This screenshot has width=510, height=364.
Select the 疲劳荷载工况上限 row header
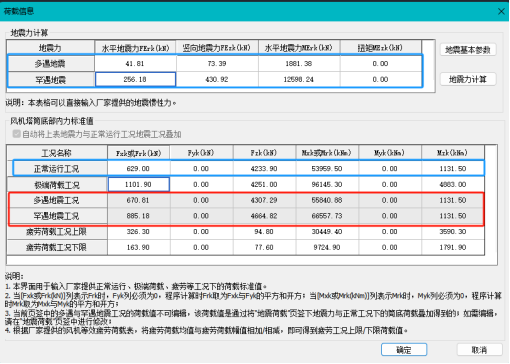57,232
